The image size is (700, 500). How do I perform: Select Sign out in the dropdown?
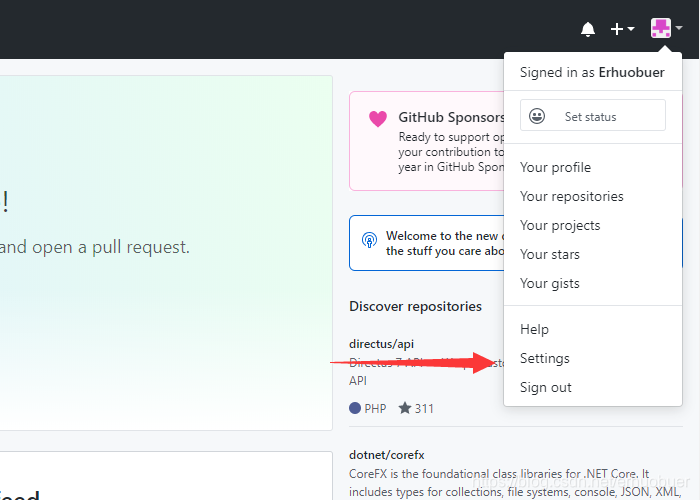tap(546, 388)
